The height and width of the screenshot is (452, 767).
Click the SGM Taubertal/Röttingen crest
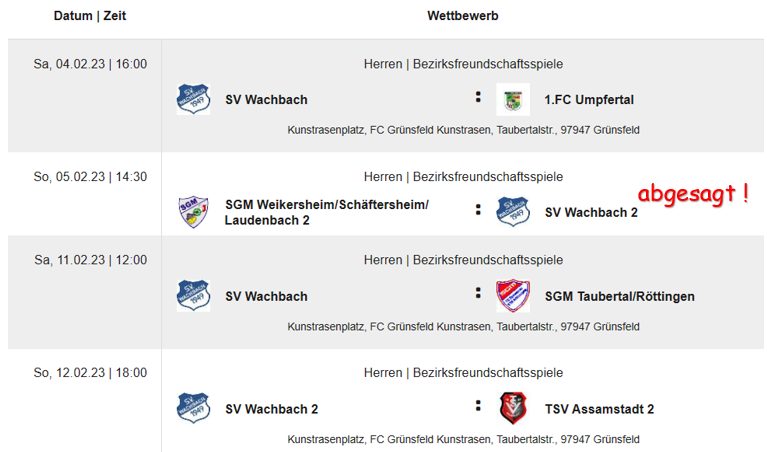[x=513, y=296]
